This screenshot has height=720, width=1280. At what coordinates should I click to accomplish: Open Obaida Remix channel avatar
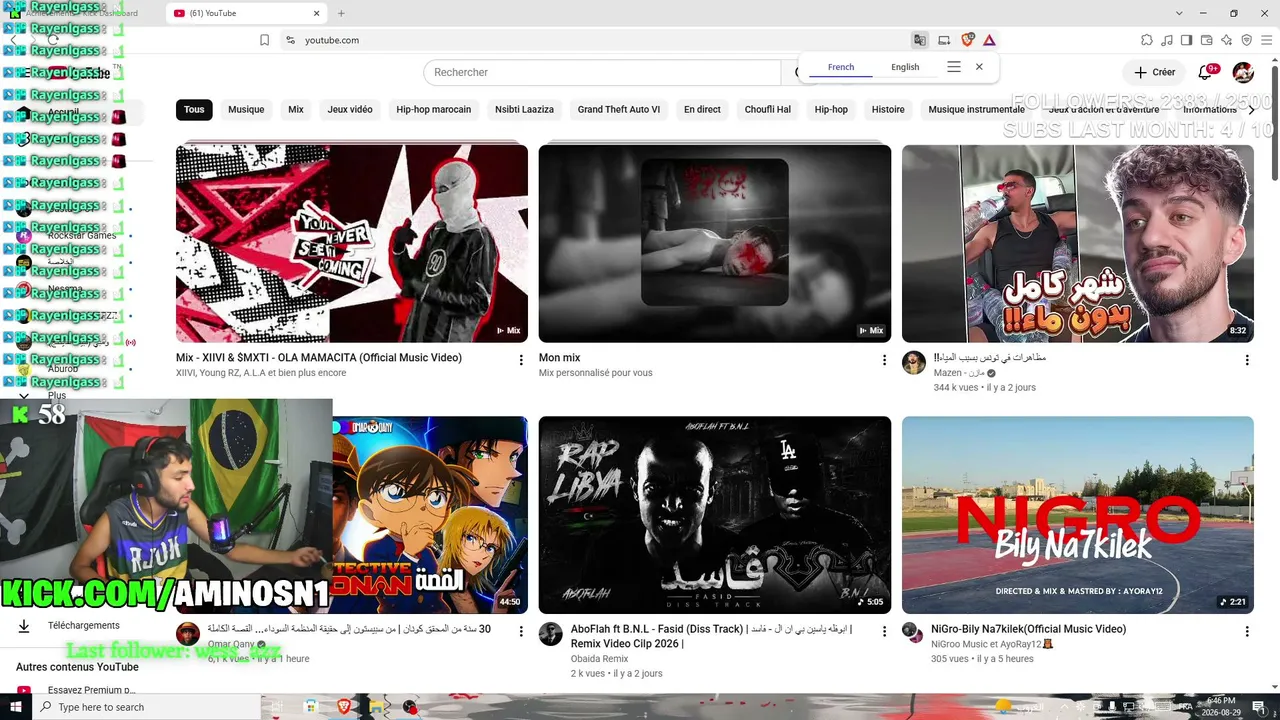click(x=551, y=634)
